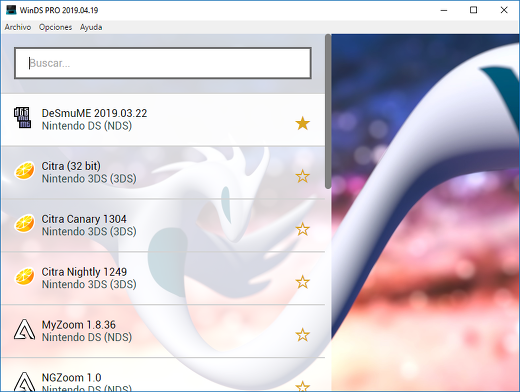Open the Opciones menu
520x392 pixels.
tap(55, 27)
